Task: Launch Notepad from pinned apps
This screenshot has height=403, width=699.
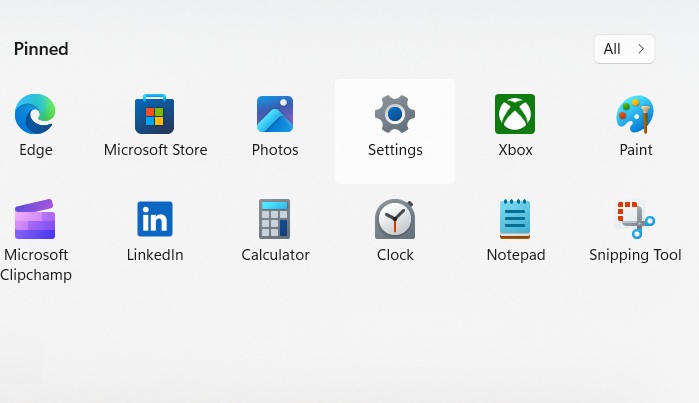Action: tap(515, 230)
